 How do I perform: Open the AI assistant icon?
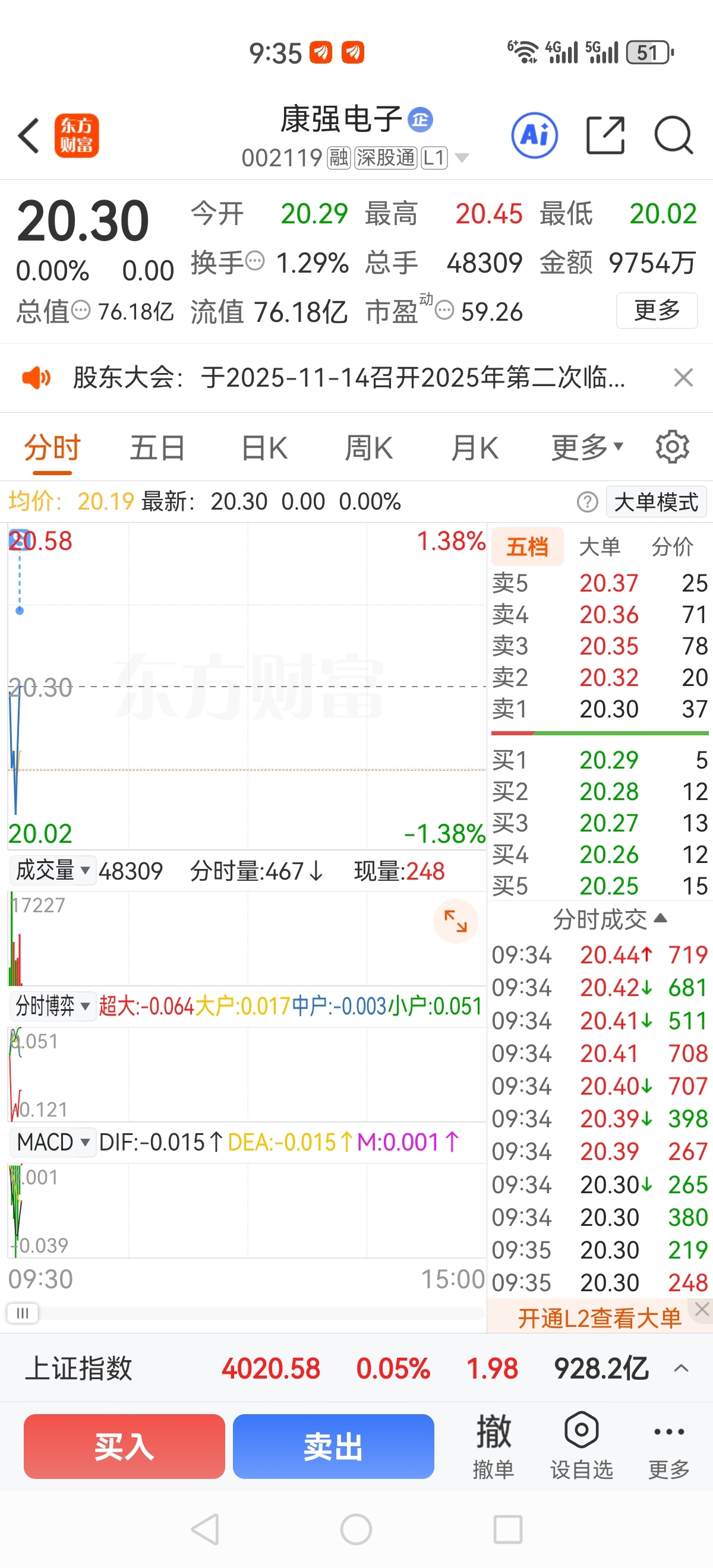[x=535, y=135]
